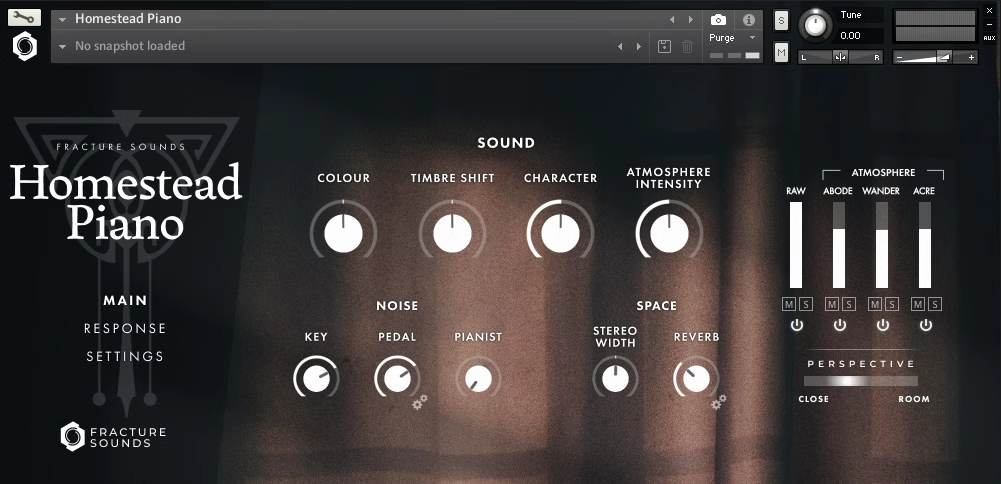Solo the ABODE channel

click(x=848, y=305)
